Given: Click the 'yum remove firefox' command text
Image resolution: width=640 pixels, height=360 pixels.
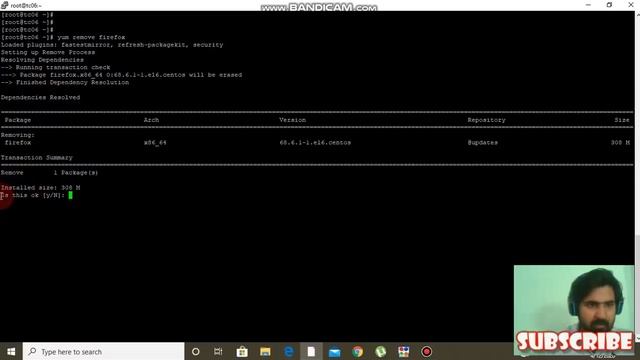Looking at the screenshot, I should pos(91,37).
